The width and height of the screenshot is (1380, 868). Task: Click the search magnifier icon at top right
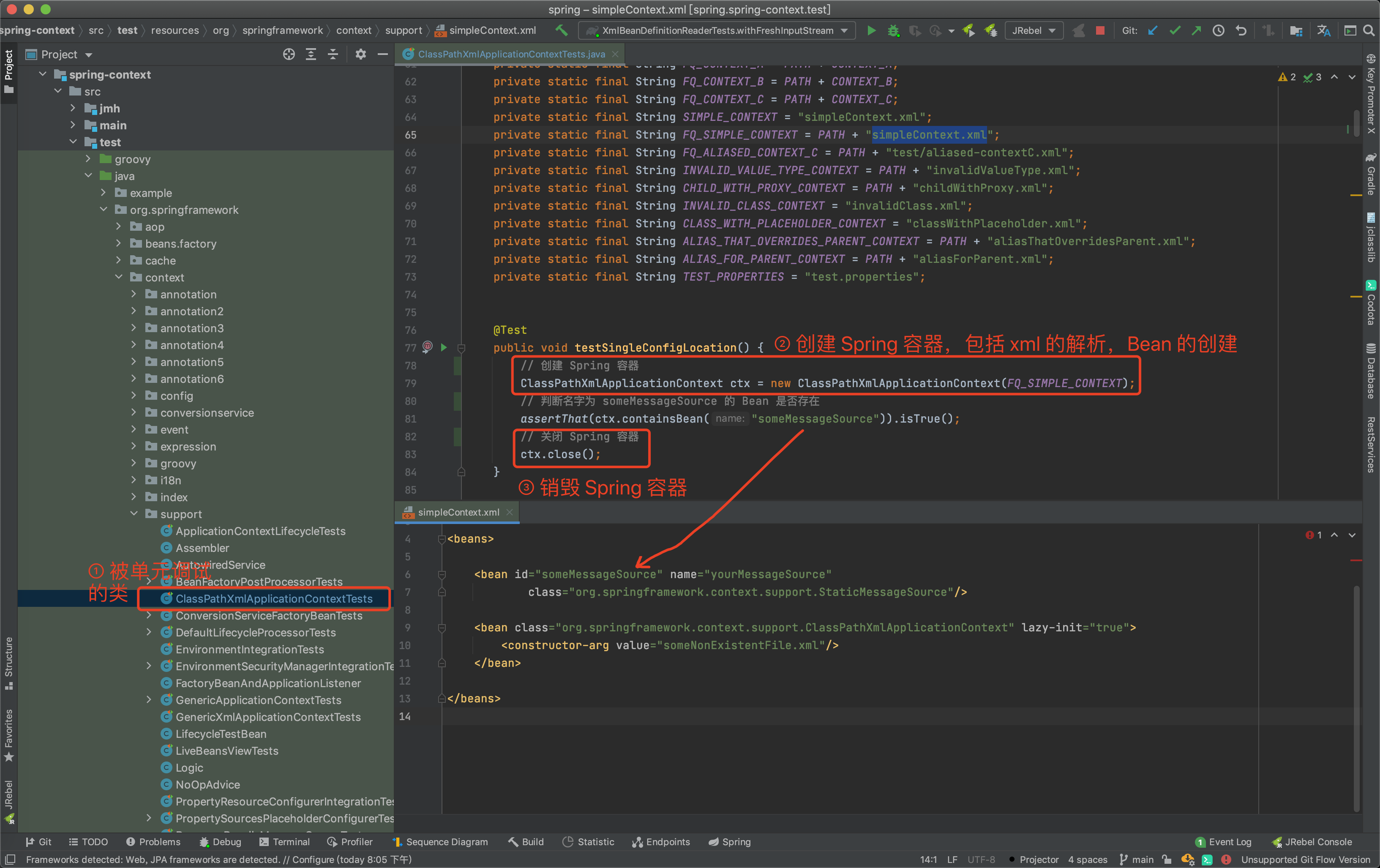tap(1369, 30)
